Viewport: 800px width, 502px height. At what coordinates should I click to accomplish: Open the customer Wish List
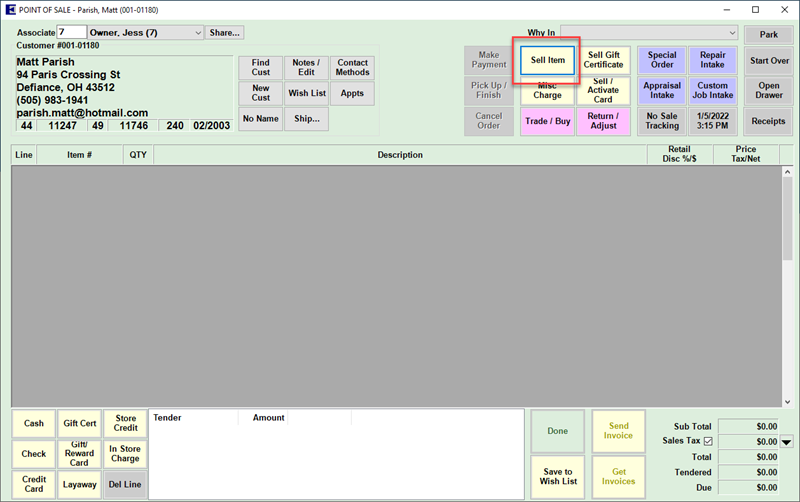pos(307,93)
